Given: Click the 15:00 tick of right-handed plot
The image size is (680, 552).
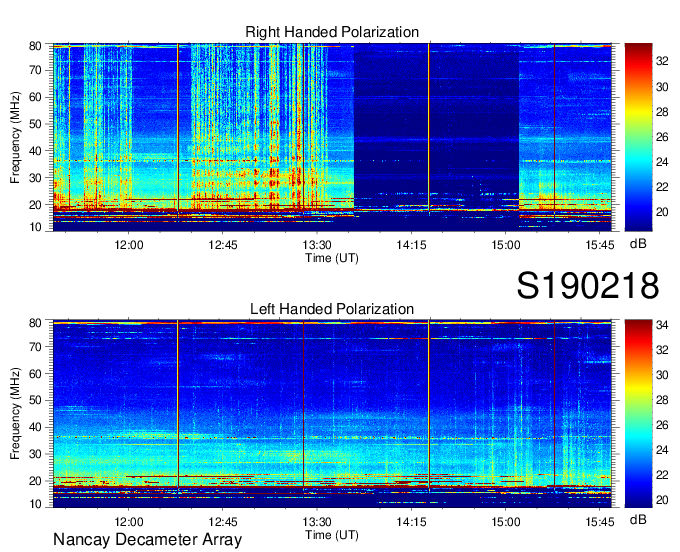Looking at the screenshot, I should [x=506, y=245].
